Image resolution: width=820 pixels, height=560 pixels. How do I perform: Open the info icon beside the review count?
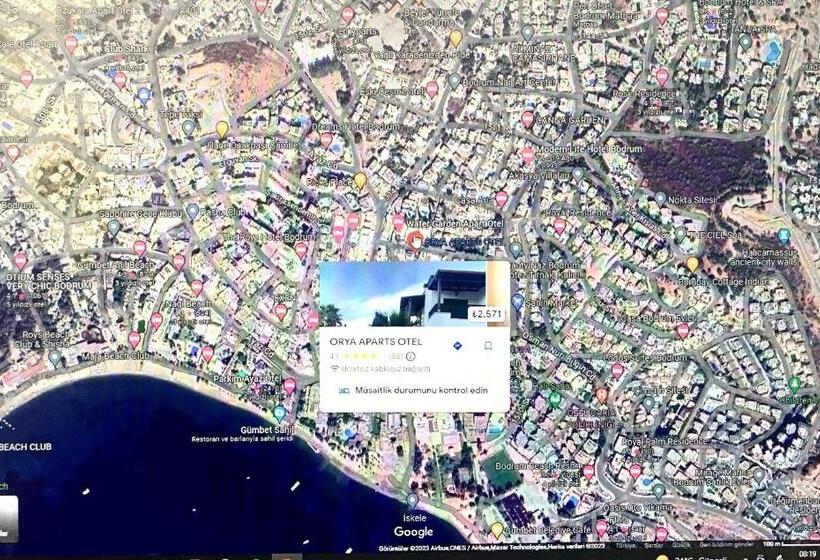[411, 357]
